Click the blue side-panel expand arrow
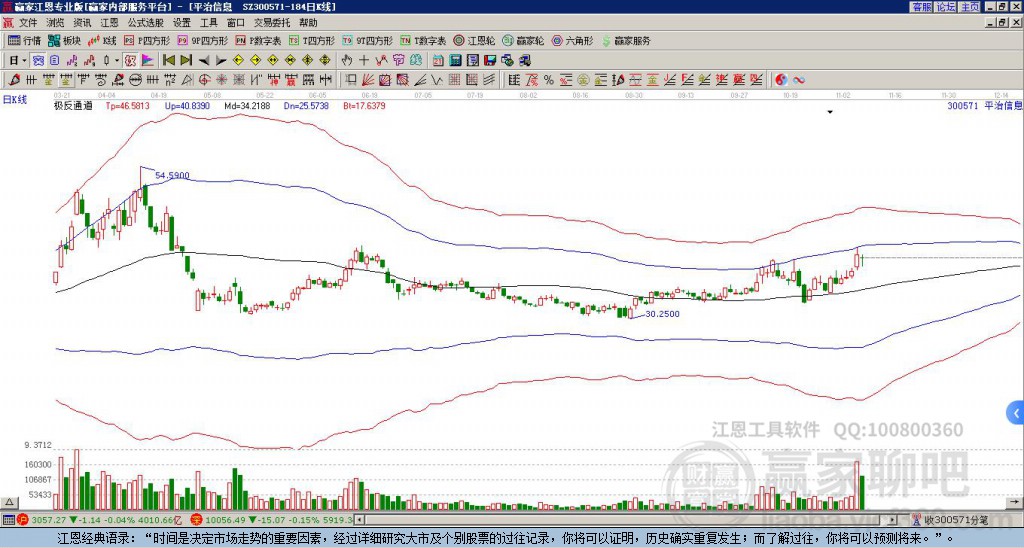Screen dimensions: 1024x548 pos(1016,413)
